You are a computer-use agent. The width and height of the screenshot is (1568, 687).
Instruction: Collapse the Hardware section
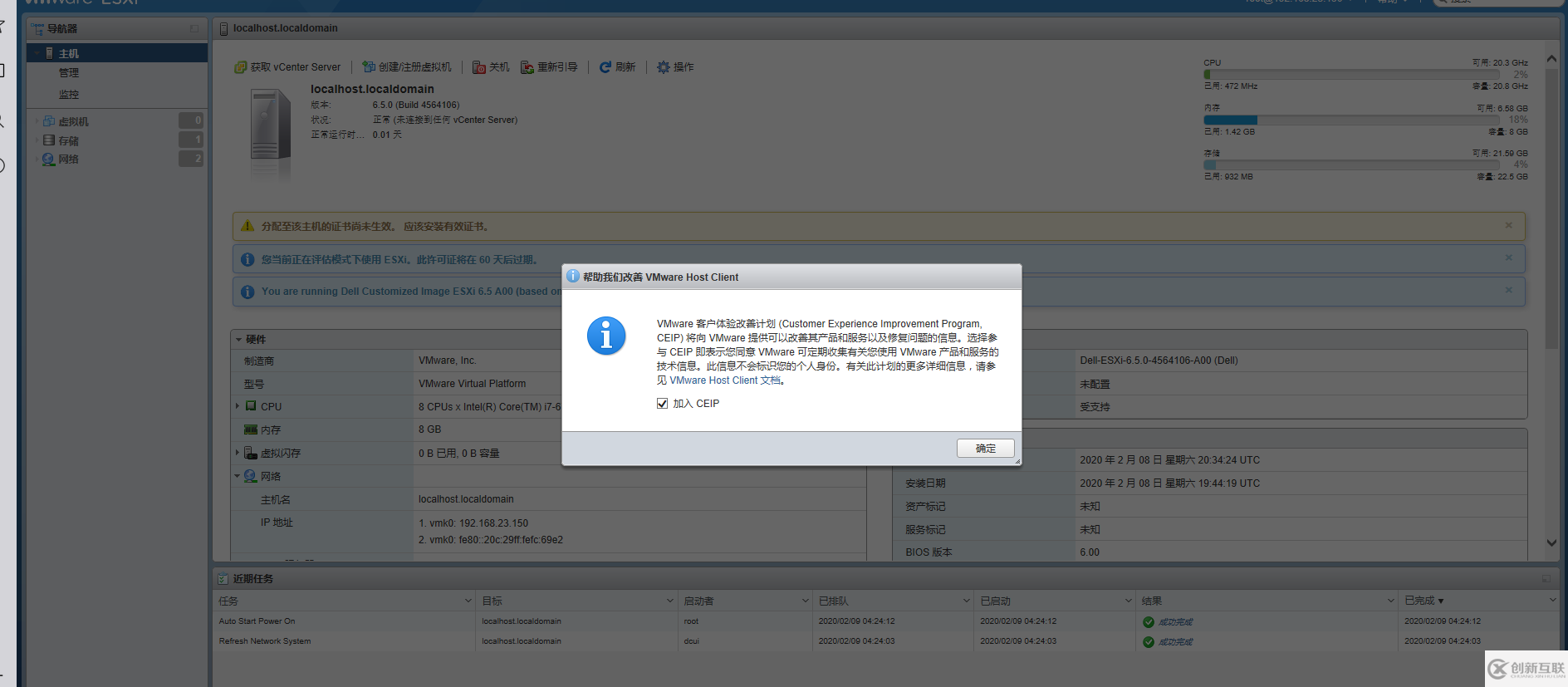tap(238, 339)
